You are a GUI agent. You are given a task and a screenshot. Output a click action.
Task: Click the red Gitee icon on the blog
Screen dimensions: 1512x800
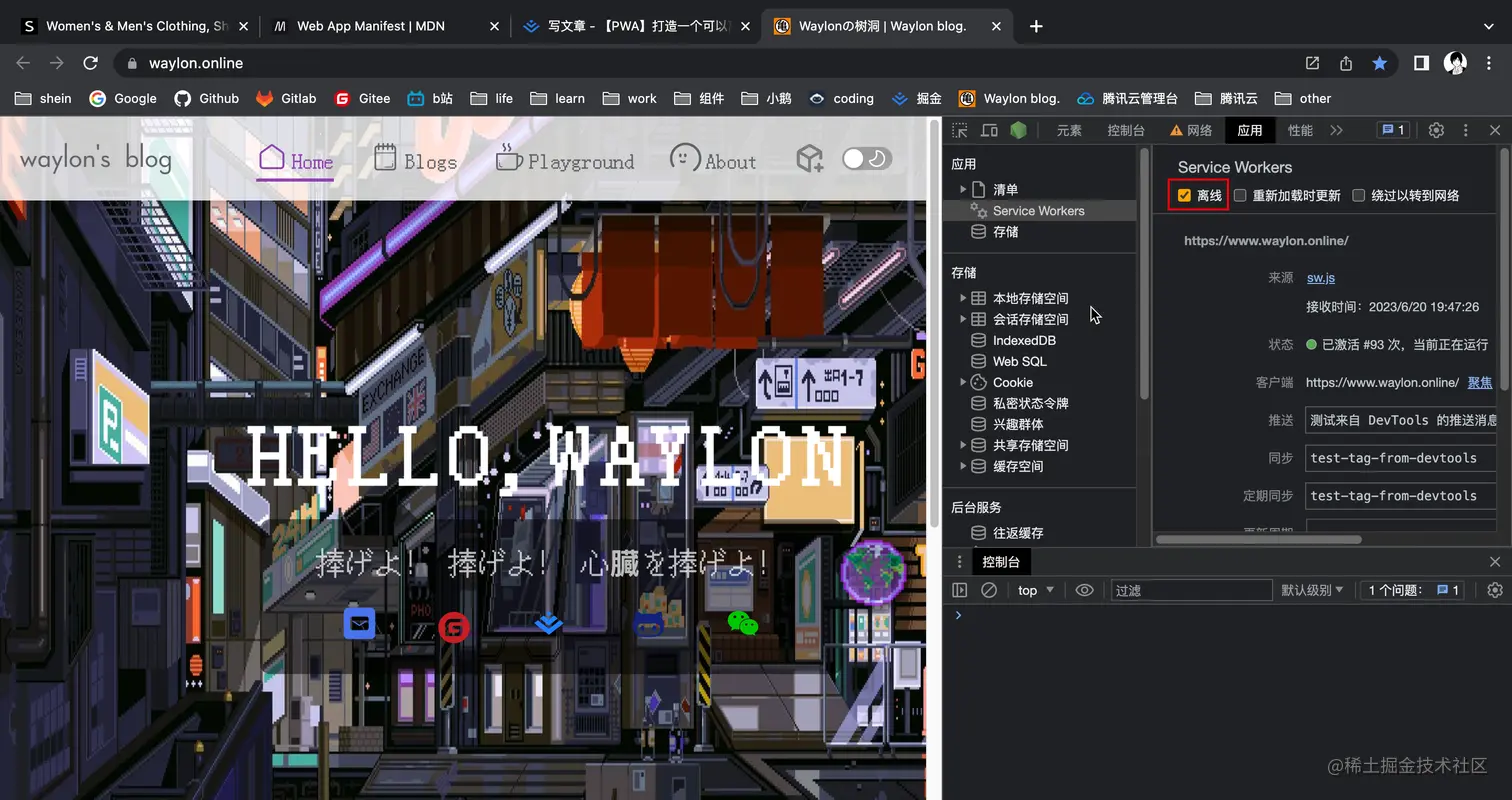click(x=454, y=627)
